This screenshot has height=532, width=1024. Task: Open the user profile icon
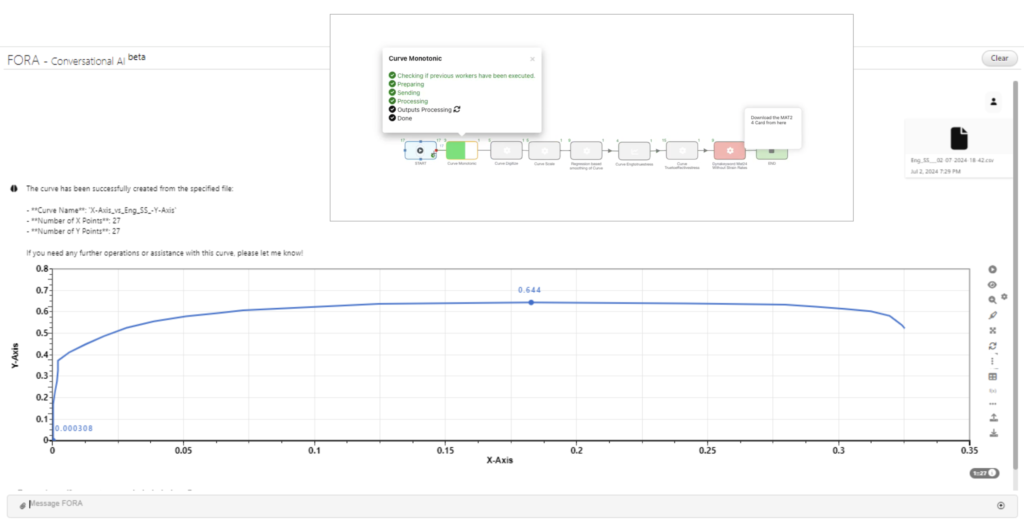(993, 102)
